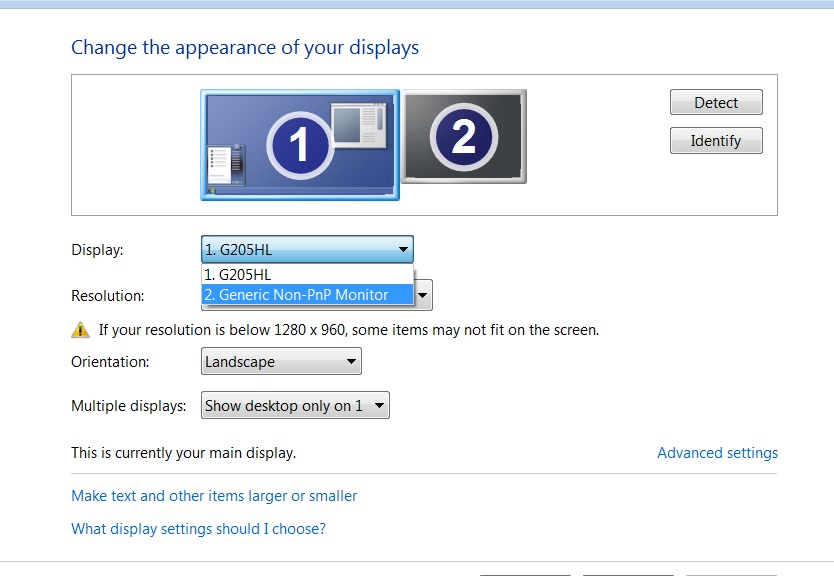Open the Multiple displays dropdown
Screen dimensions: 834x576
[295, 405]
